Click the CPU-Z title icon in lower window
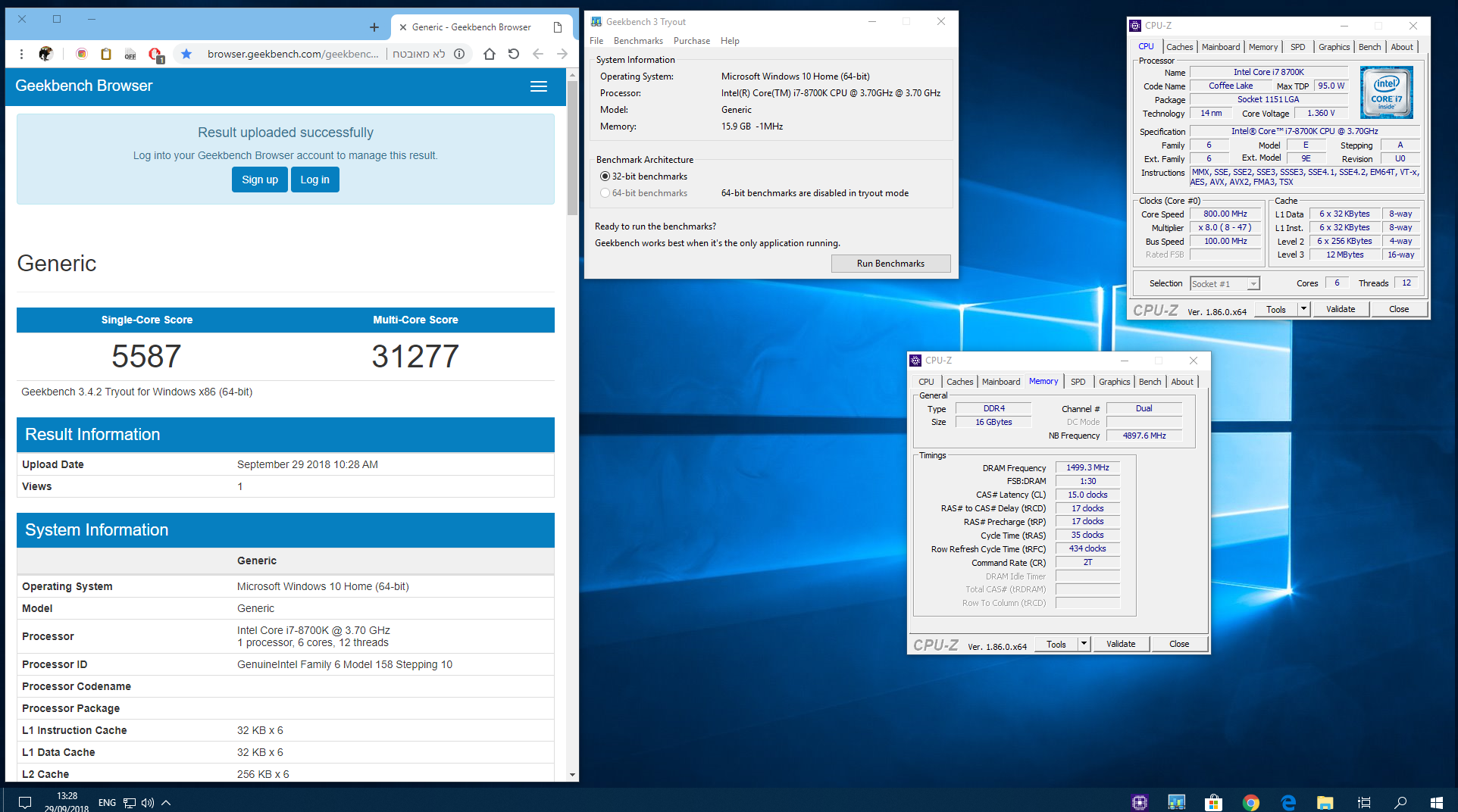 [915, 361]
